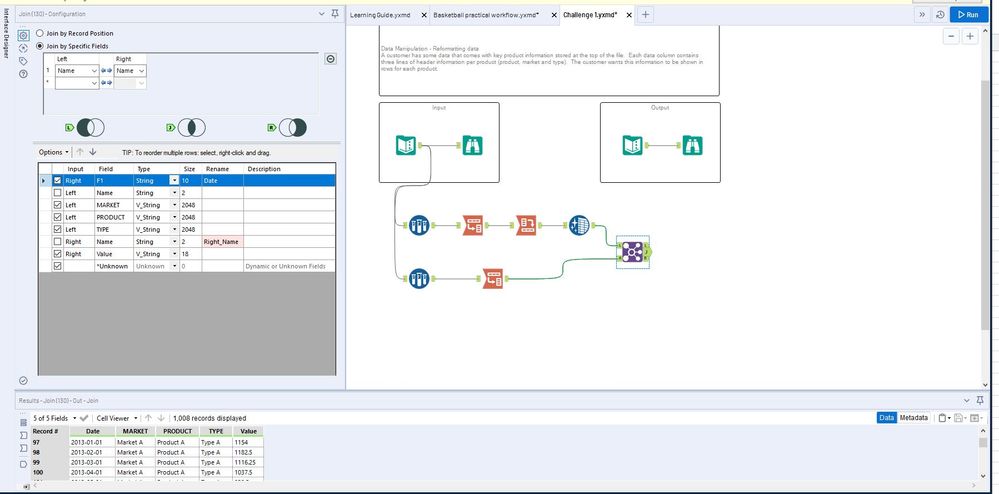Image resolution: width=999 pixels, height=494 pixels.
Task: Open Type dropdown for Value row
Action: [174, 254]
